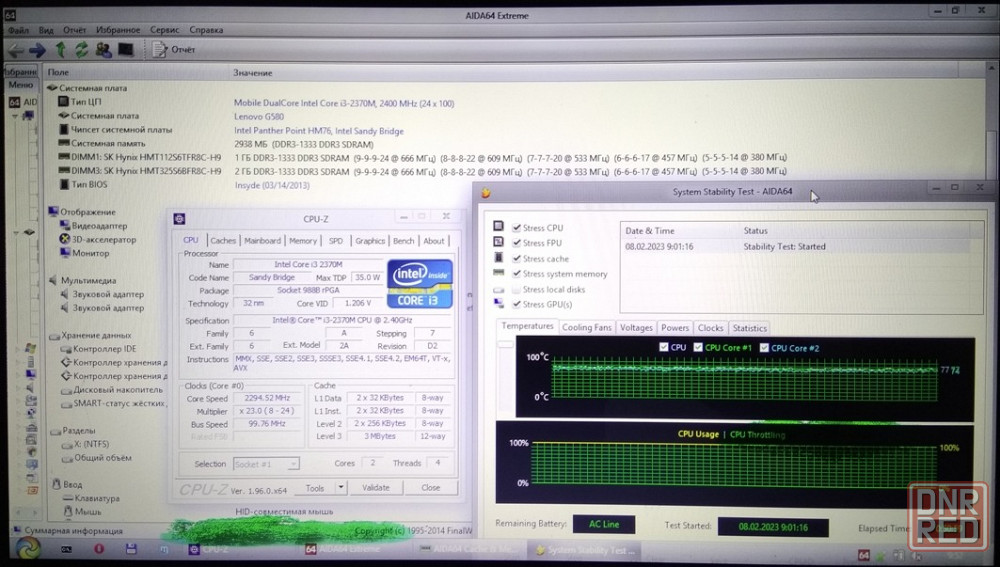Toggle the Stress CPU checkbox

point(517,228)
